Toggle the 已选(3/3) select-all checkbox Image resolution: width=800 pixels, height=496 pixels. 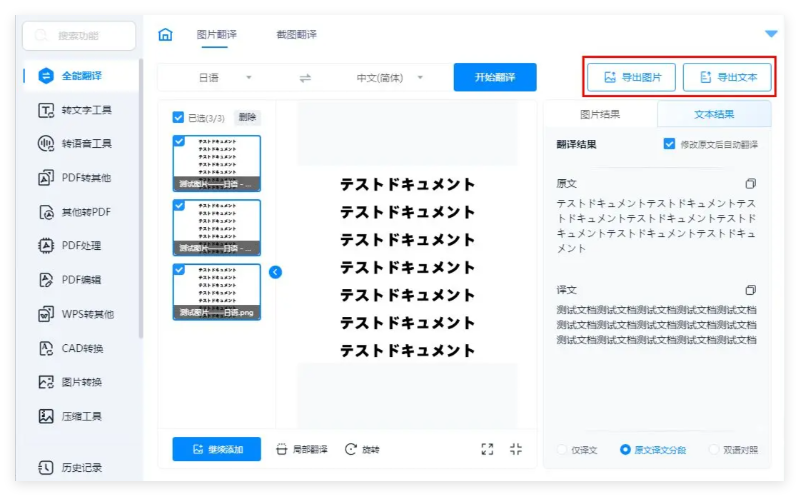(178, 118)
